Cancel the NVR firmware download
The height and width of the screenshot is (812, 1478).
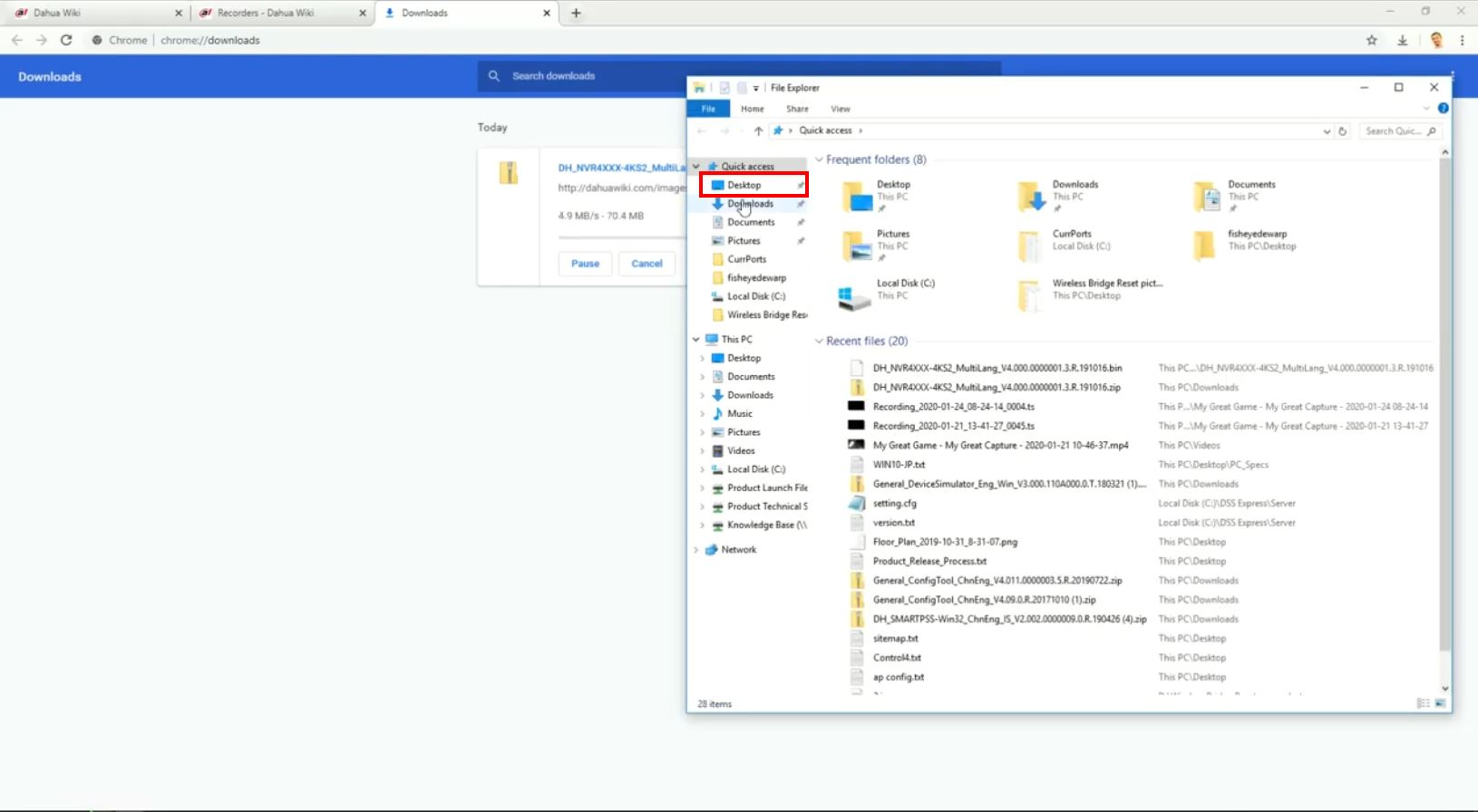pyautogui.click(x=647, y=264)
